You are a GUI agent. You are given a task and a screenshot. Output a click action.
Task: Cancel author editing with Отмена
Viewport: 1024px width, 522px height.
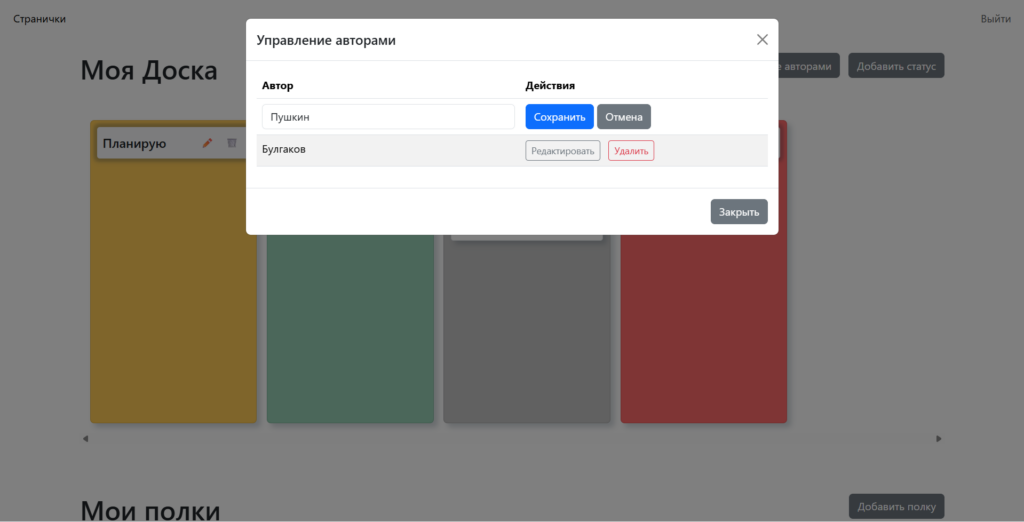pyautogui.click(x=623, y=117)
